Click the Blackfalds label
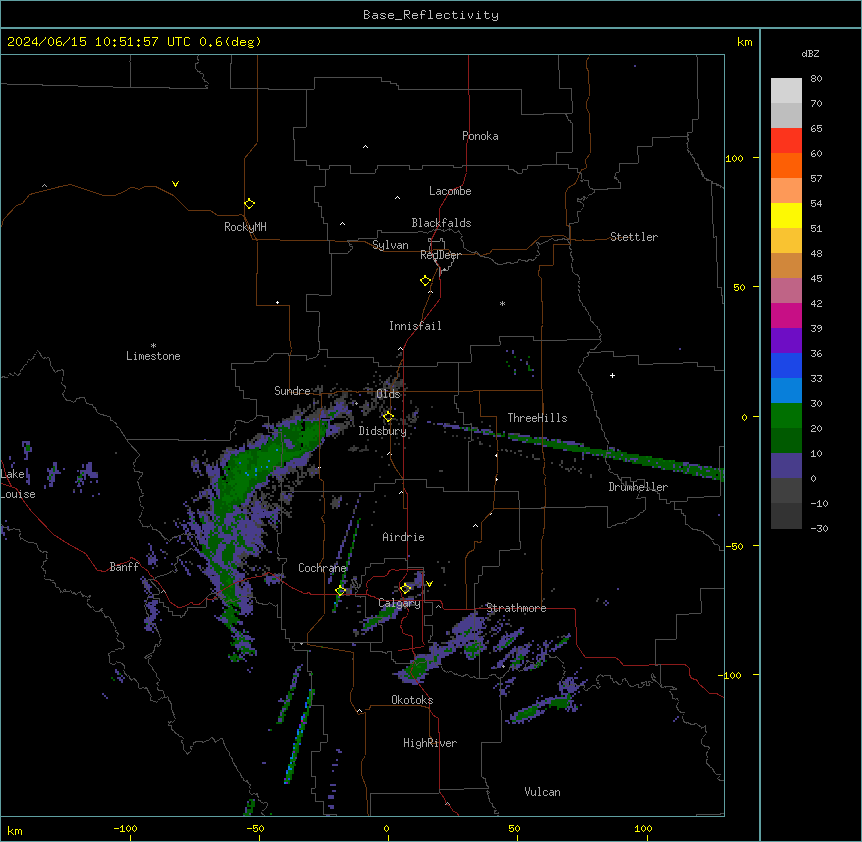Image resolution: width=862 pixels, height=842 pixels. [441, 223]
